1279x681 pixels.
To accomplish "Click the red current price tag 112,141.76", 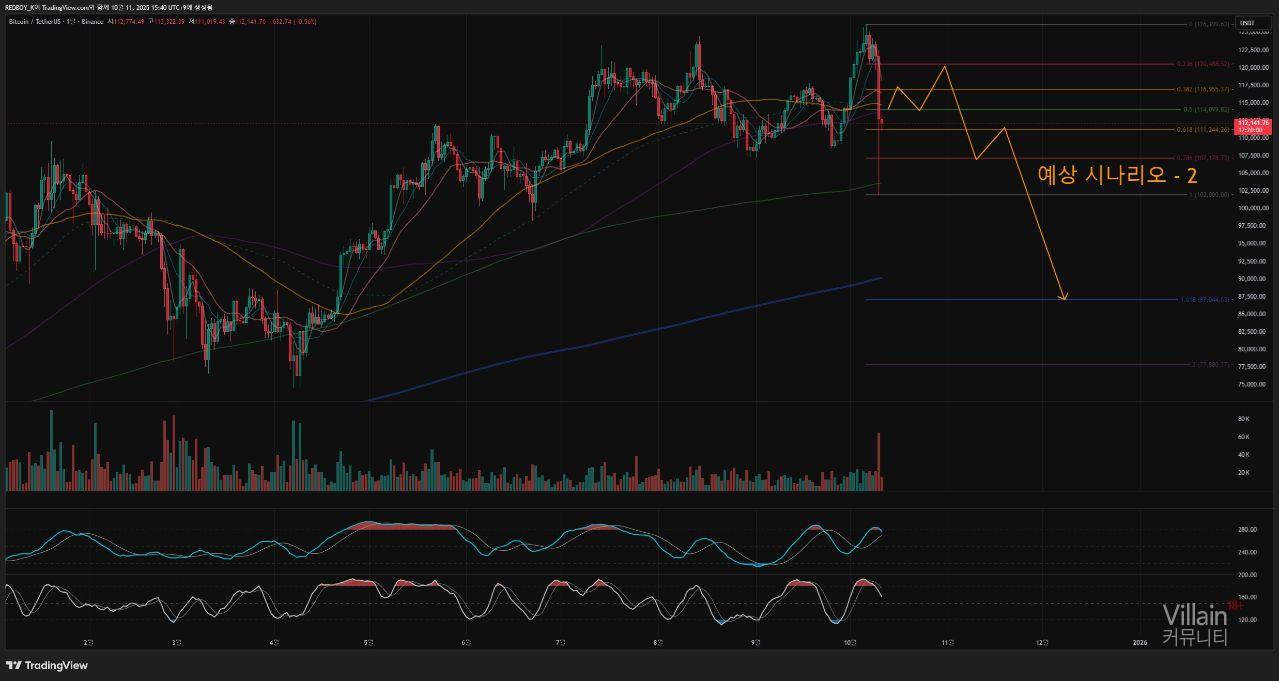I will pos(1252,124).
